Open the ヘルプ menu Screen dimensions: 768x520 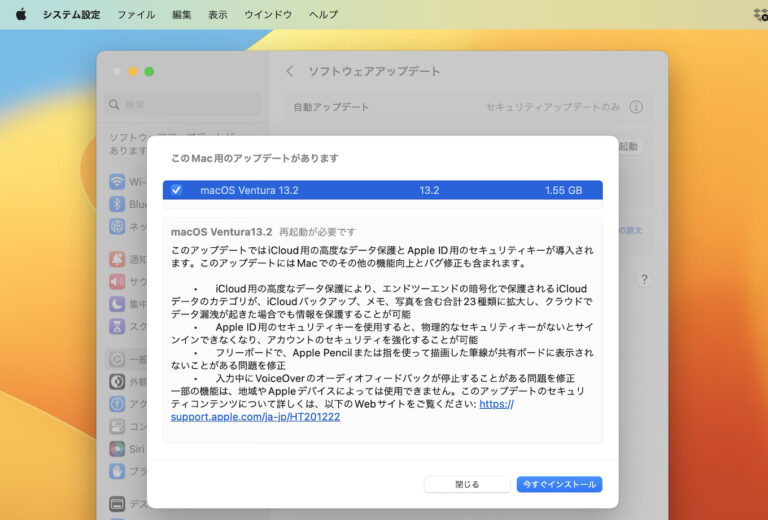click(x=323, y=15)
